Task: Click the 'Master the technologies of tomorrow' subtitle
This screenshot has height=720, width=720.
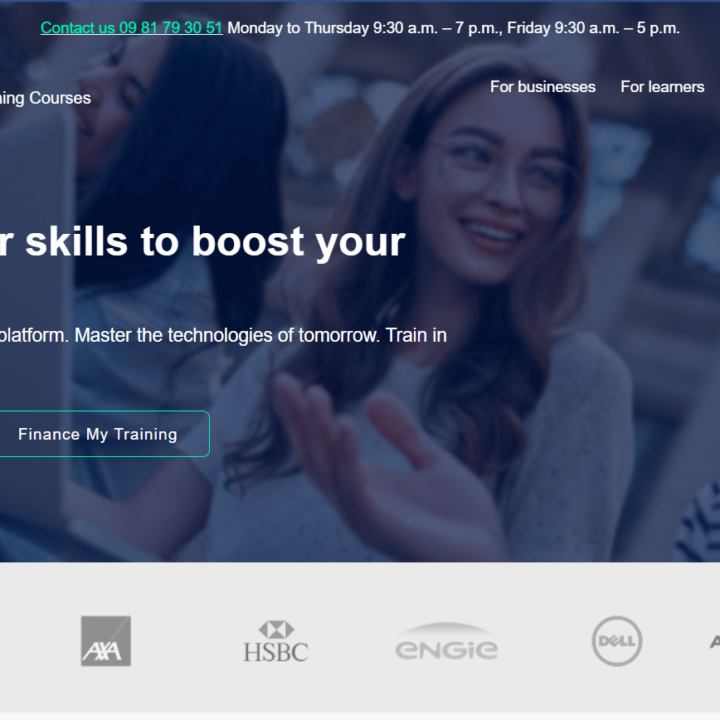Action: pos(227,335)
